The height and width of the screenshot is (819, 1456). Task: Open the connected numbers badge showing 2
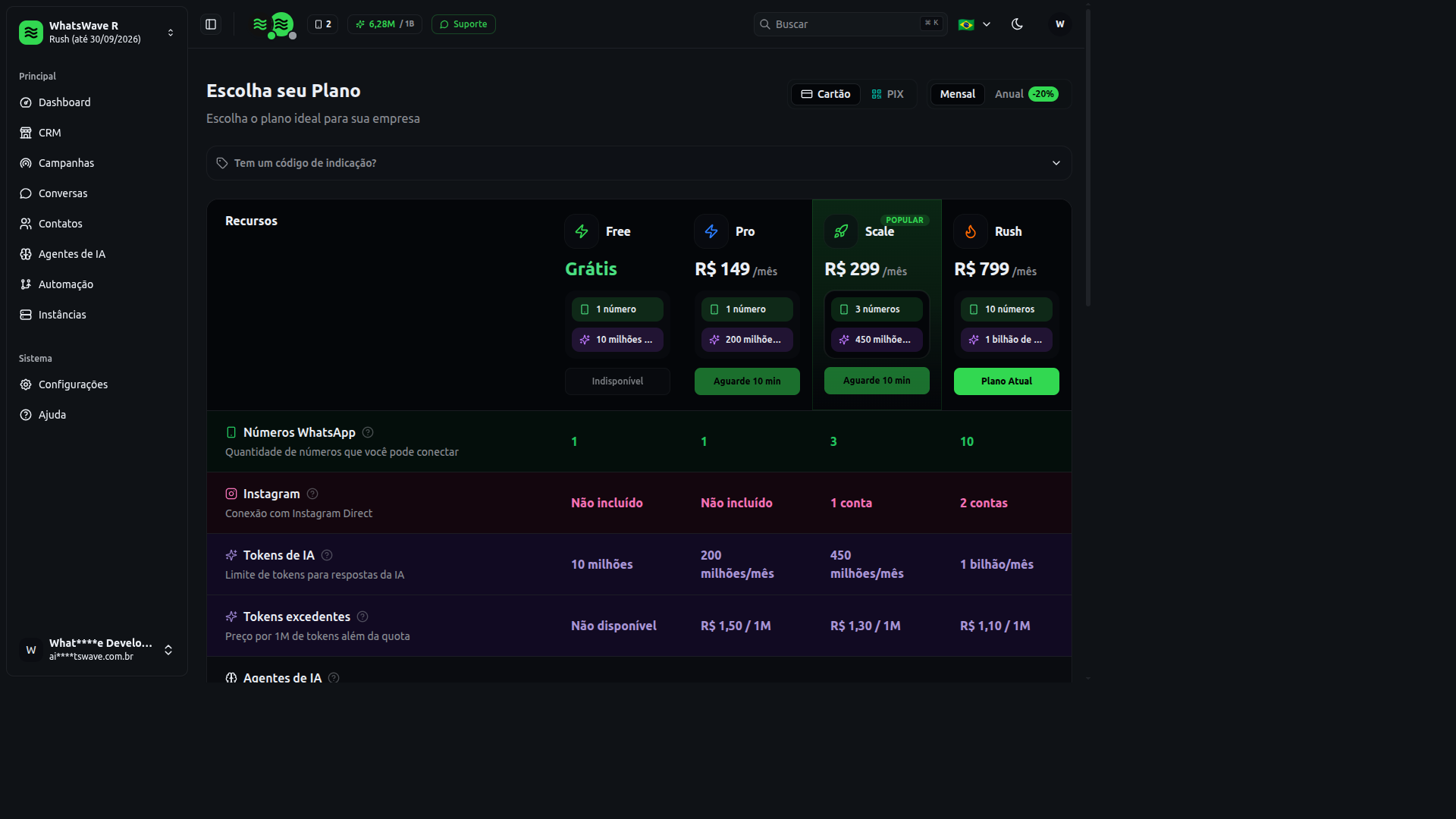(x=323, y=24)
